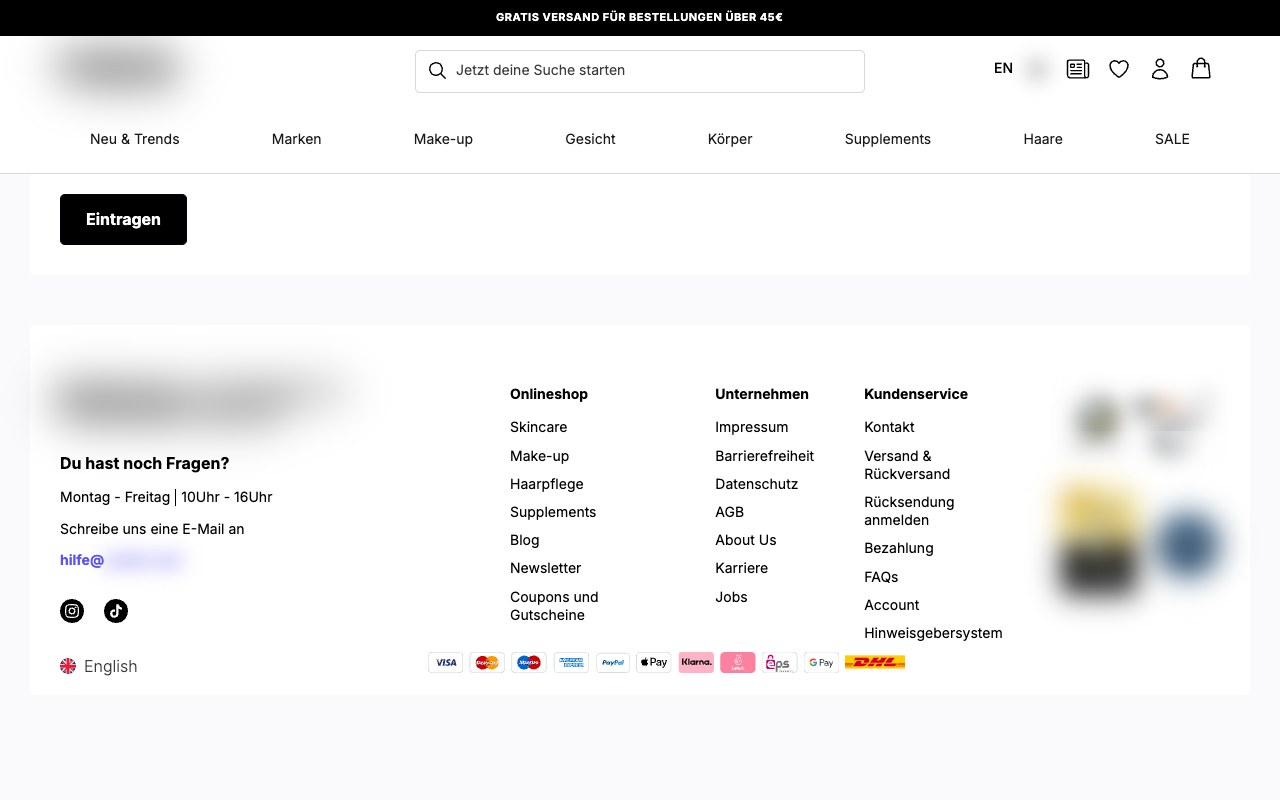Open Coupons und Gutscheine link
1280x800 pixels.
pyautogui.click(x=554, y=606)
